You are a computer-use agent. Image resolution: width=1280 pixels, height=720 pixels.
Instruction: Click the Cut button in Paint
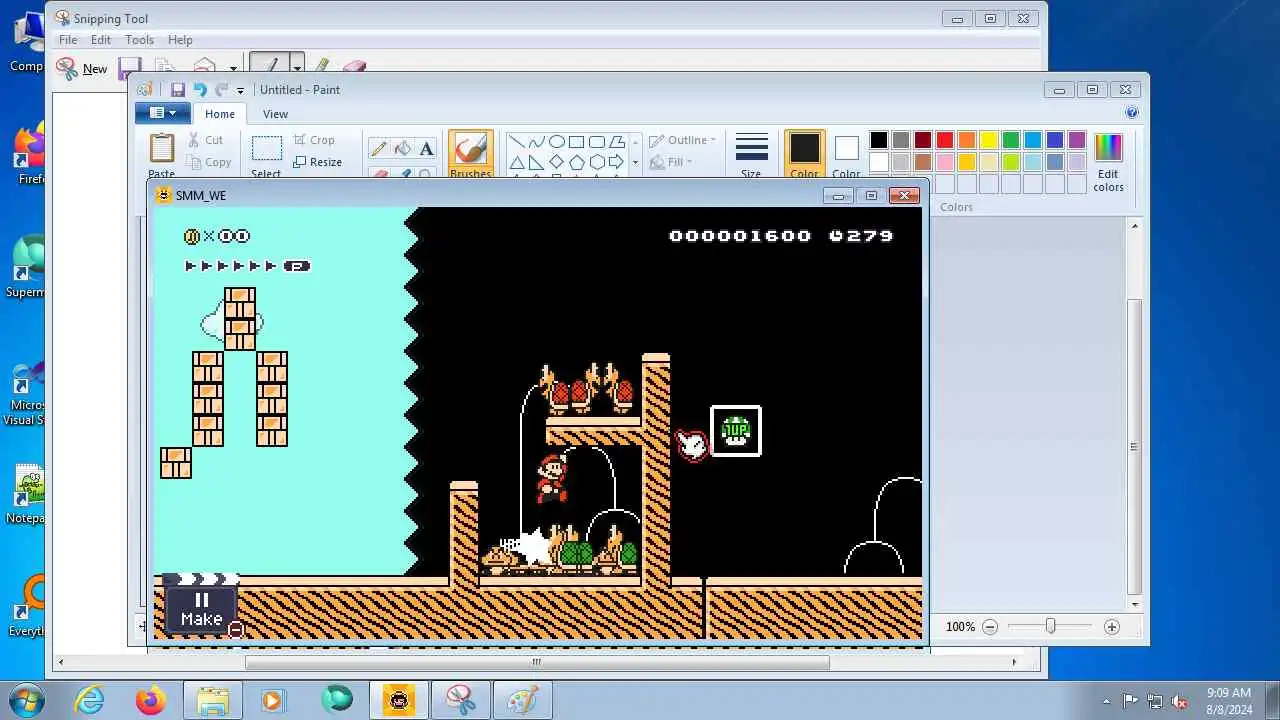pos(205,140)
